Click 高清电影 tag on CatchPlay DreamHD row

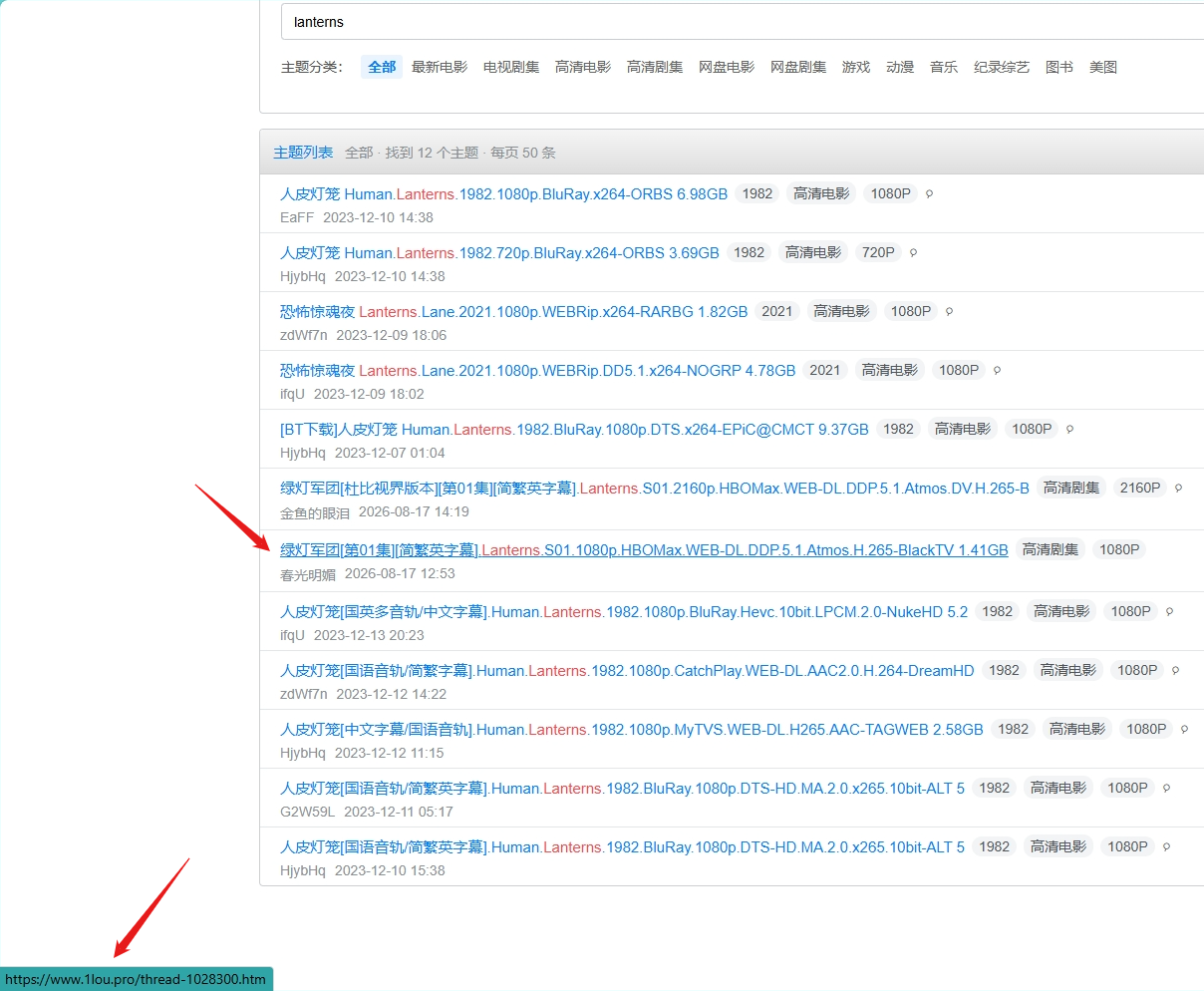[x=1068, y=670]
